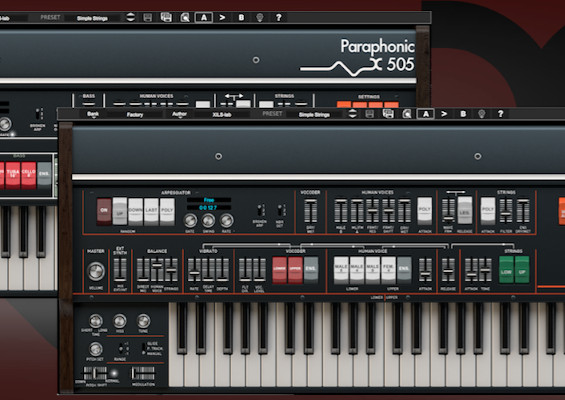Click the strings green UP button
Image resolution: width=565 pixels, height=400 pixels.
522,270
